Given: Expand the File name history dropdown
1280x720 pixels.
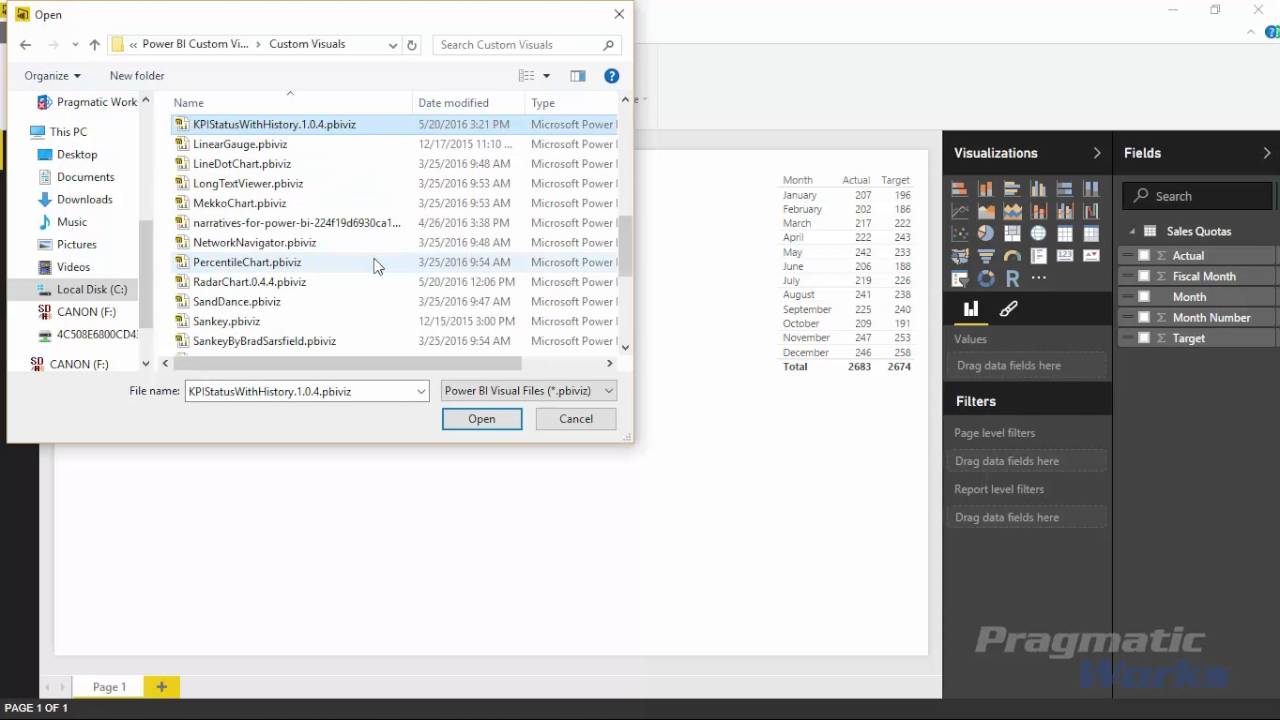Looking at the screenshot, I should point(421,391).
